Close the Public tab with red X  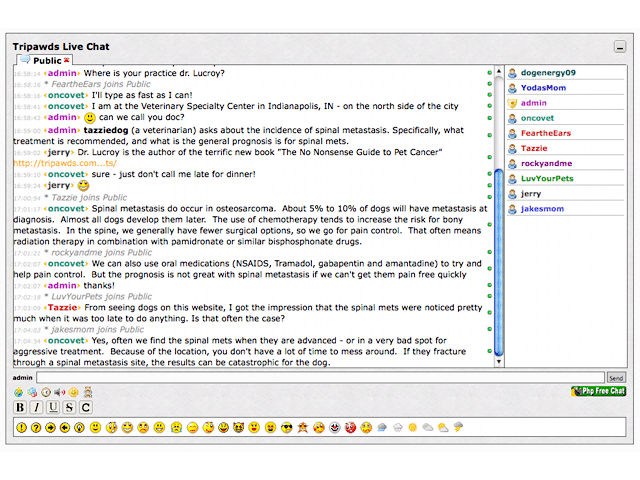click(x=67, y=60)
